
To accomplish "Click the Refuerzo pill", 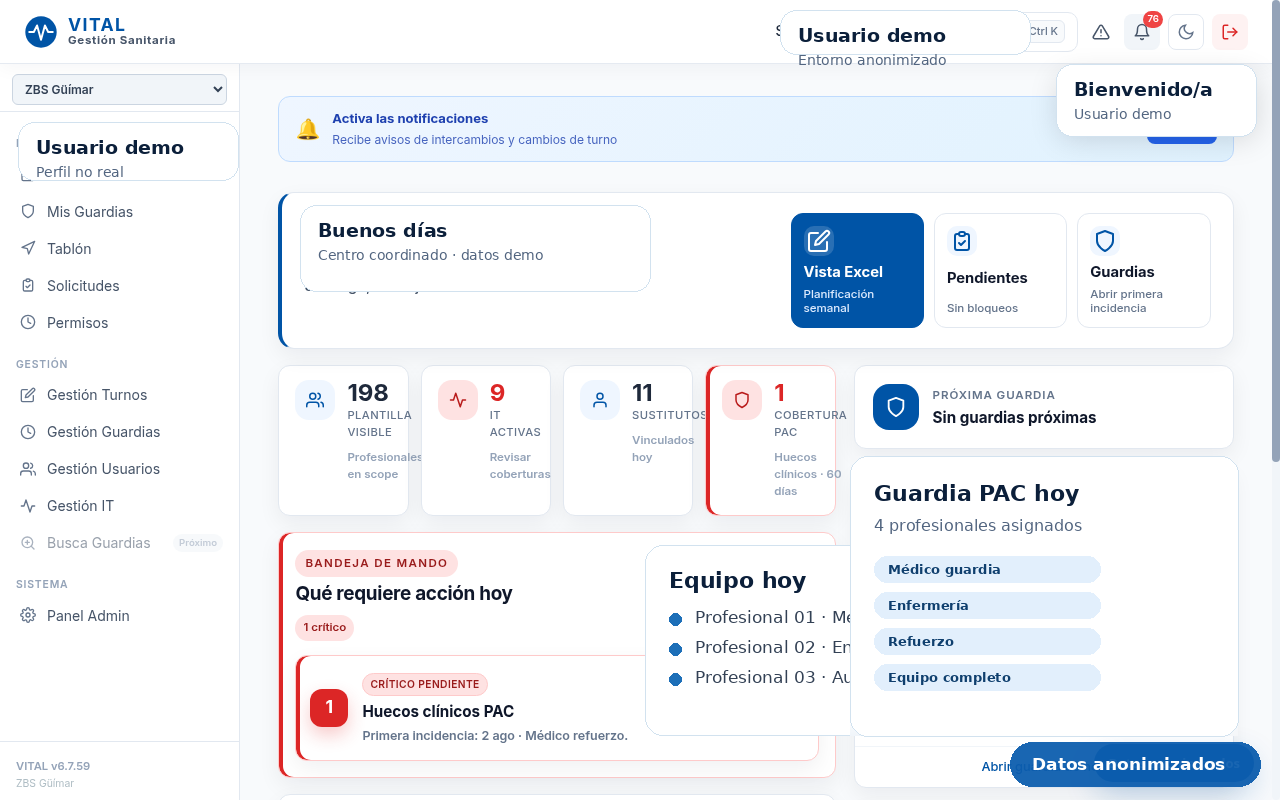I will coord(987,641).
